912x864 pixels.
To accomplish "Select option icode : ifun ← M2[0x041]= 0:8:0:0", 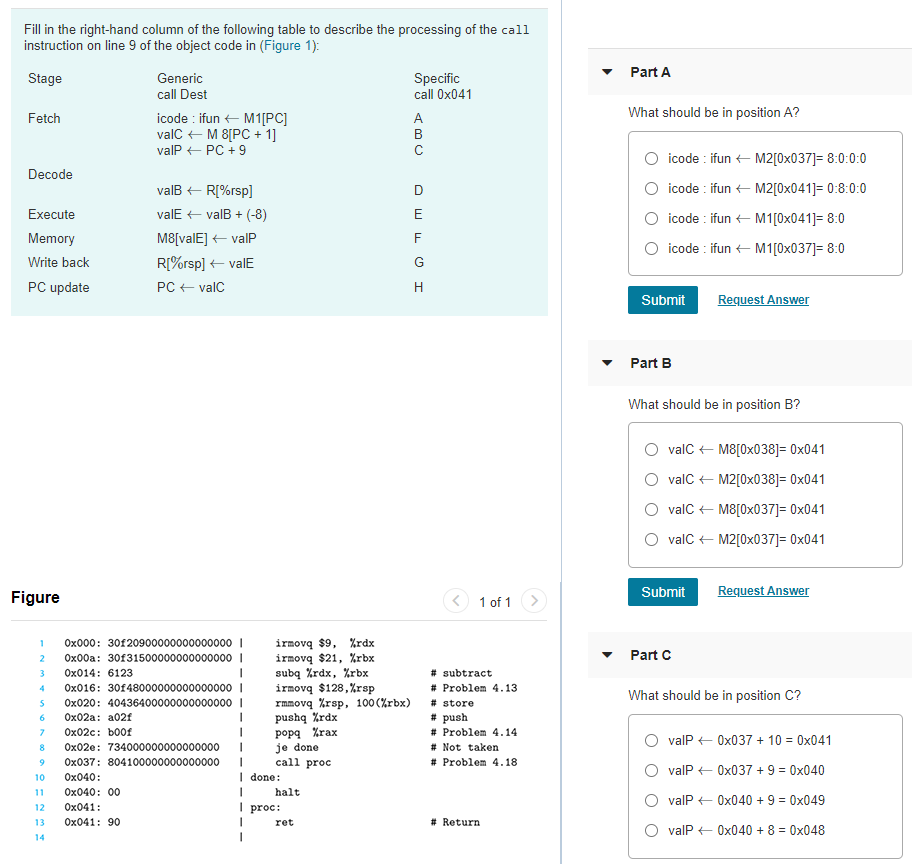I will (x=651, y=188).
